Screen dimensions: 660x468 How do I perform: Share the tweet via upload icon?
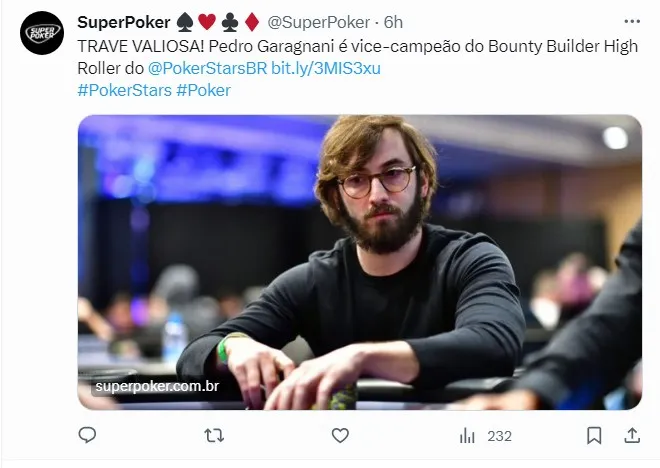[632, 436]
